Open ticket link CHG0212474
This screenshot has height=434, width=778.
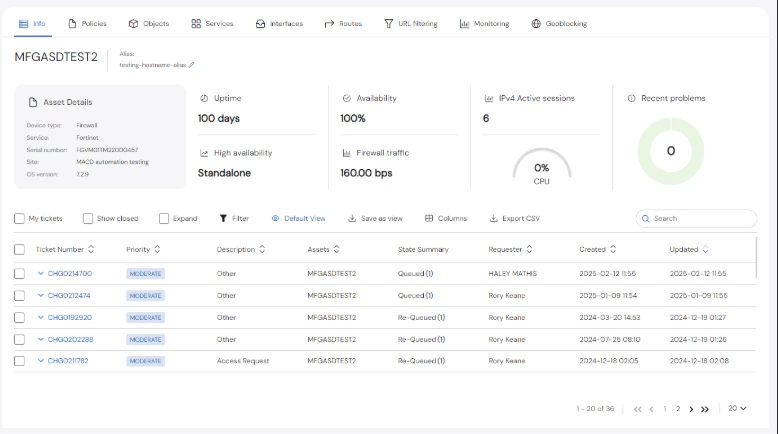click(69, 295)
